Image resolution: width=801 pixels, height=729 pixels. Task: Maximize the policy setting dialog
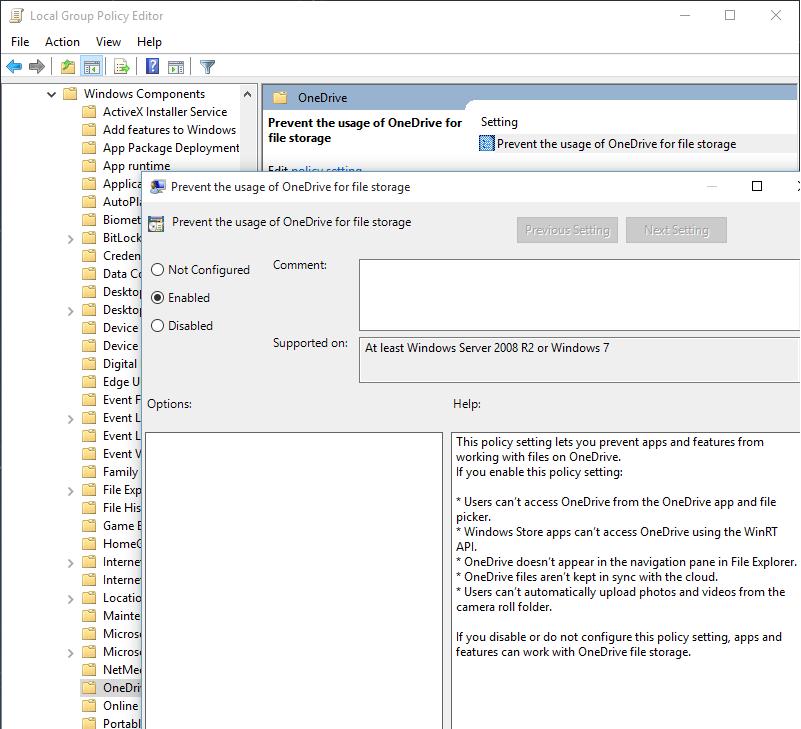click(x=757, y=186)
